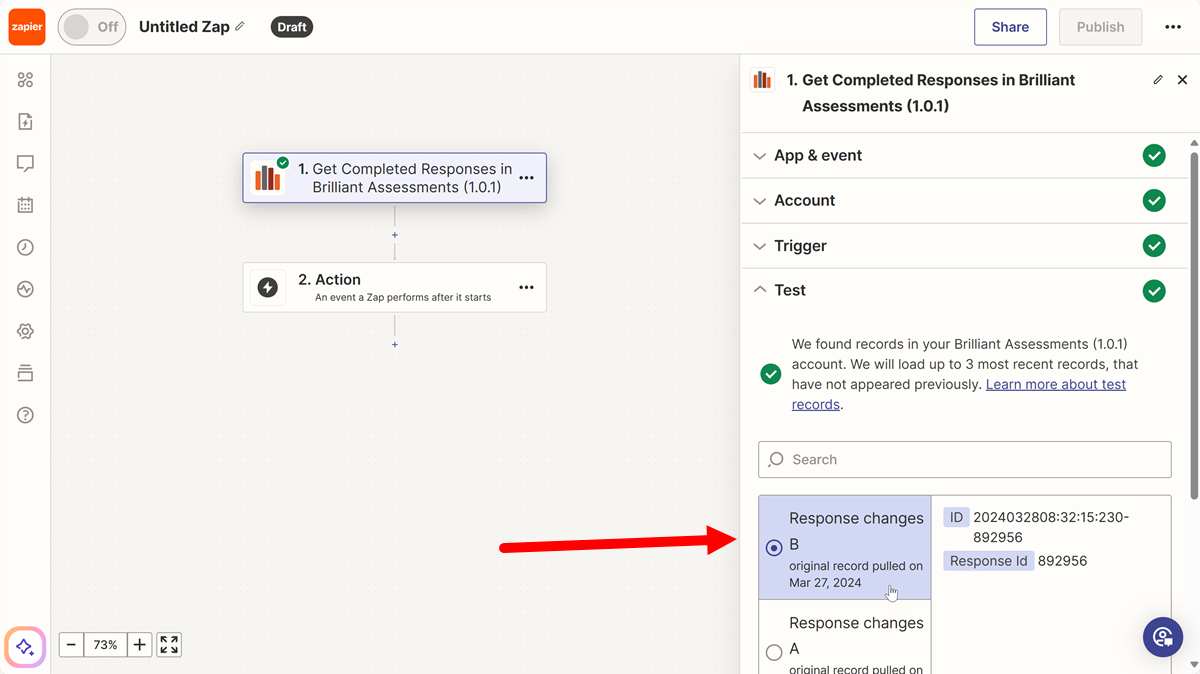Collapse the Test section

pyautogui.click(x=790, y=290)
